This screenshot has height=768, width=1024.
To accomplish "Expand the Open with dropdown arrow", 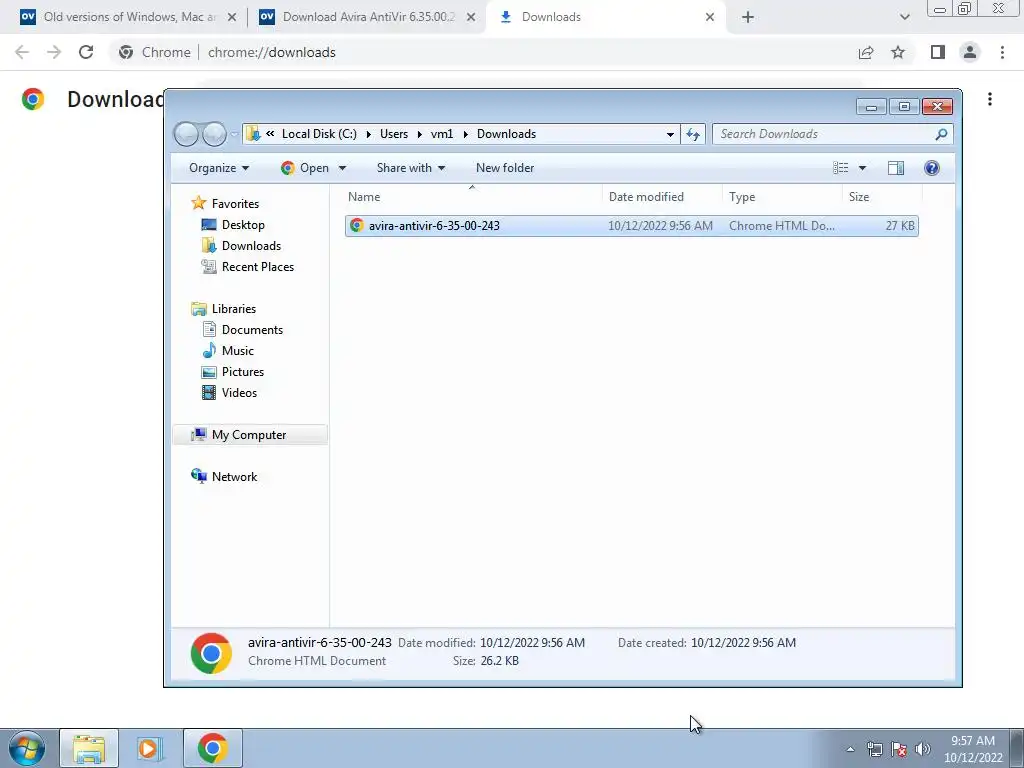I will [x=342, y=168].
